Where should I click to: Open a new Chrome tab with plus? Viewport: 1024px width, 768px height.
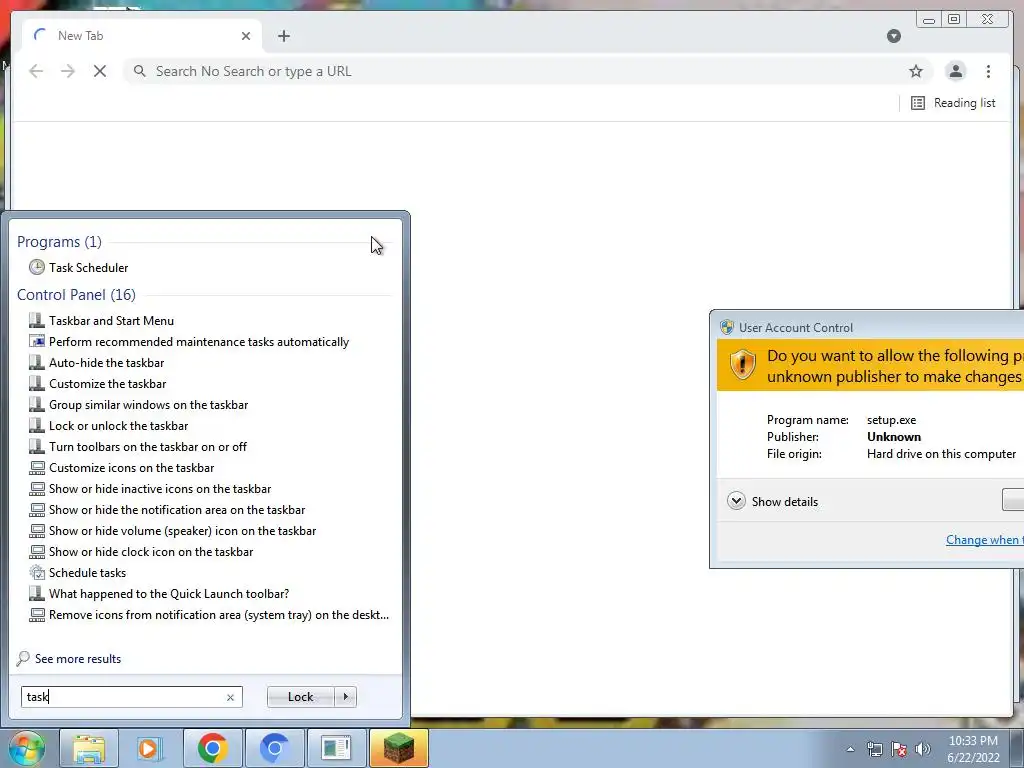click(x=283, y=36)
